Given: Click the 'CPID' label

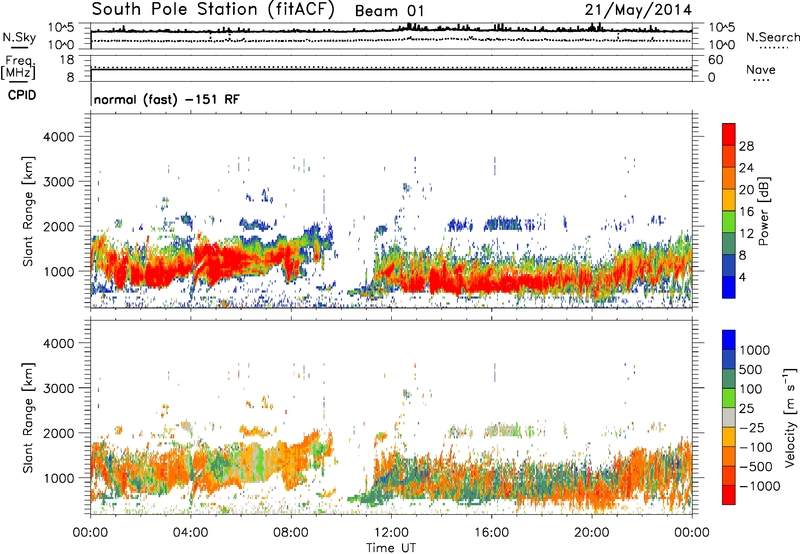Looking at the screenshot, I should [x=22, y=95].
